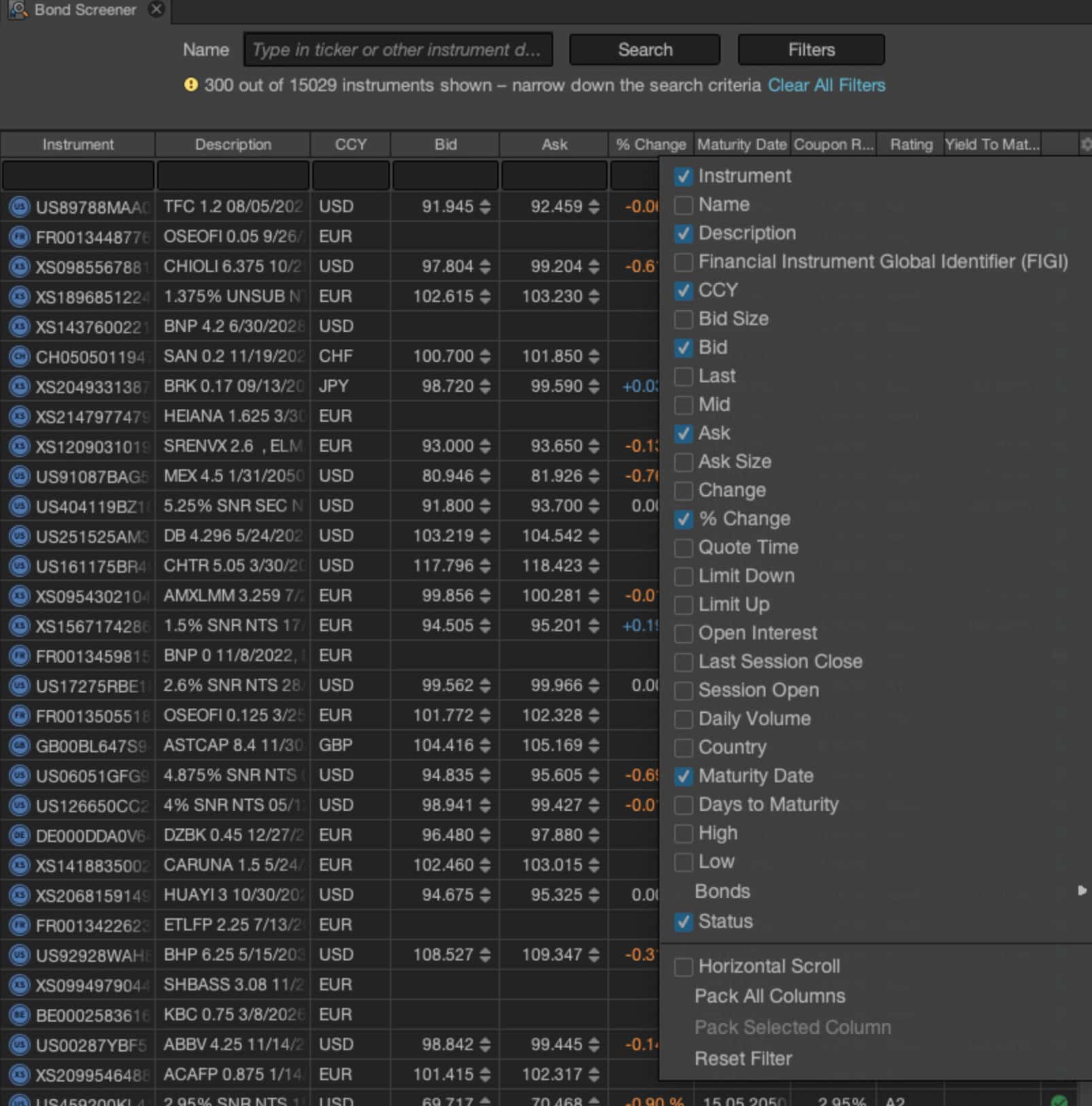Uncheck the Maturity Date column checkbox

[x=684, y=776]
